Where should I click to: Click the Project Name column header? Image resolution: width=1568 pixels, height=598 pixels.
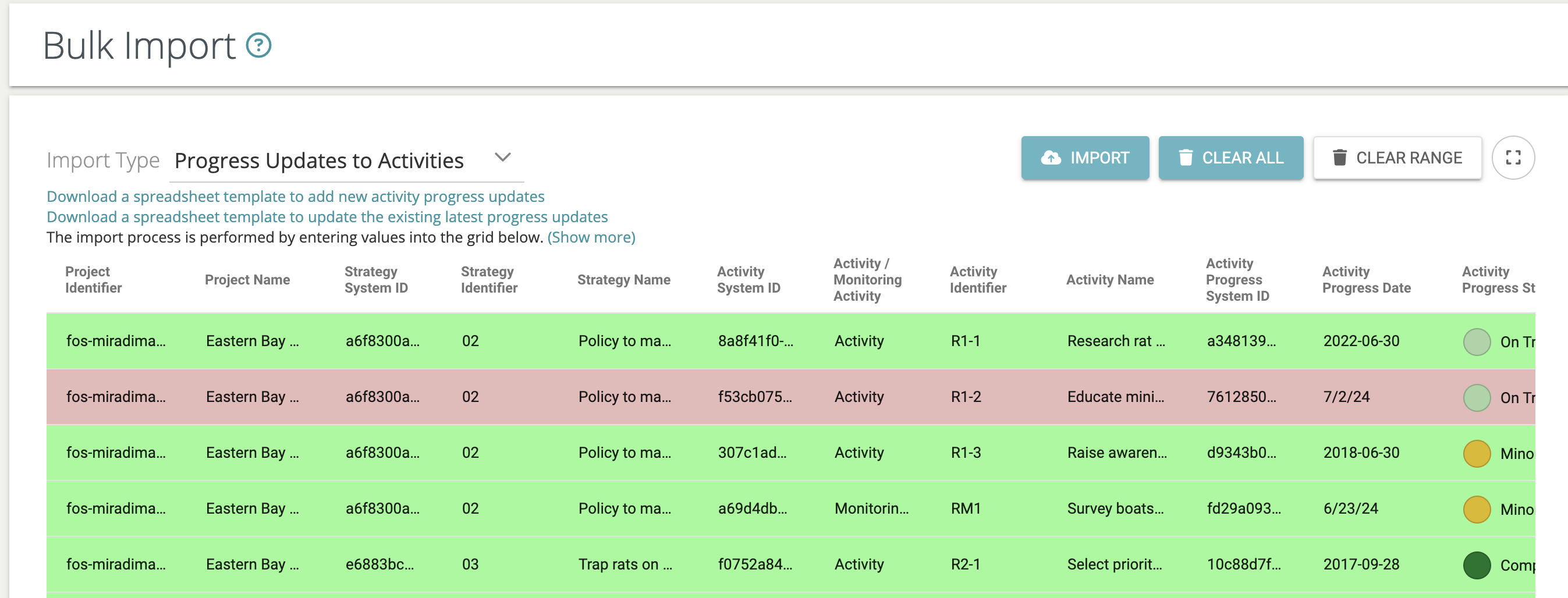click(247, 280)
